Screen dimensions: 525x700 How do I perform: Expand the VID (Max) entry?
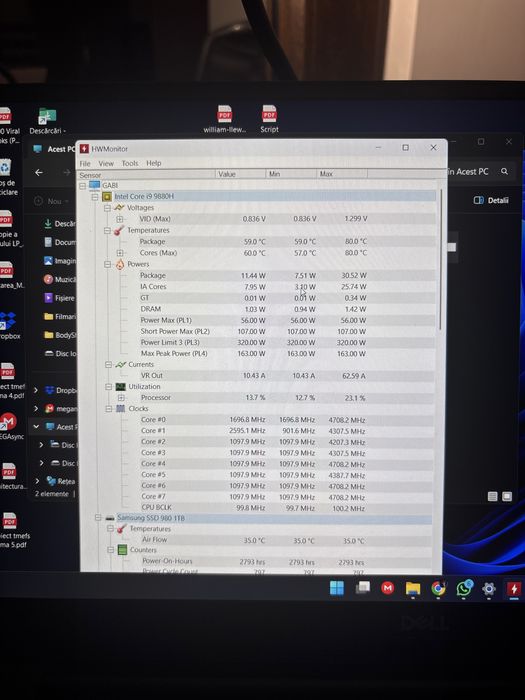[119, 219]
